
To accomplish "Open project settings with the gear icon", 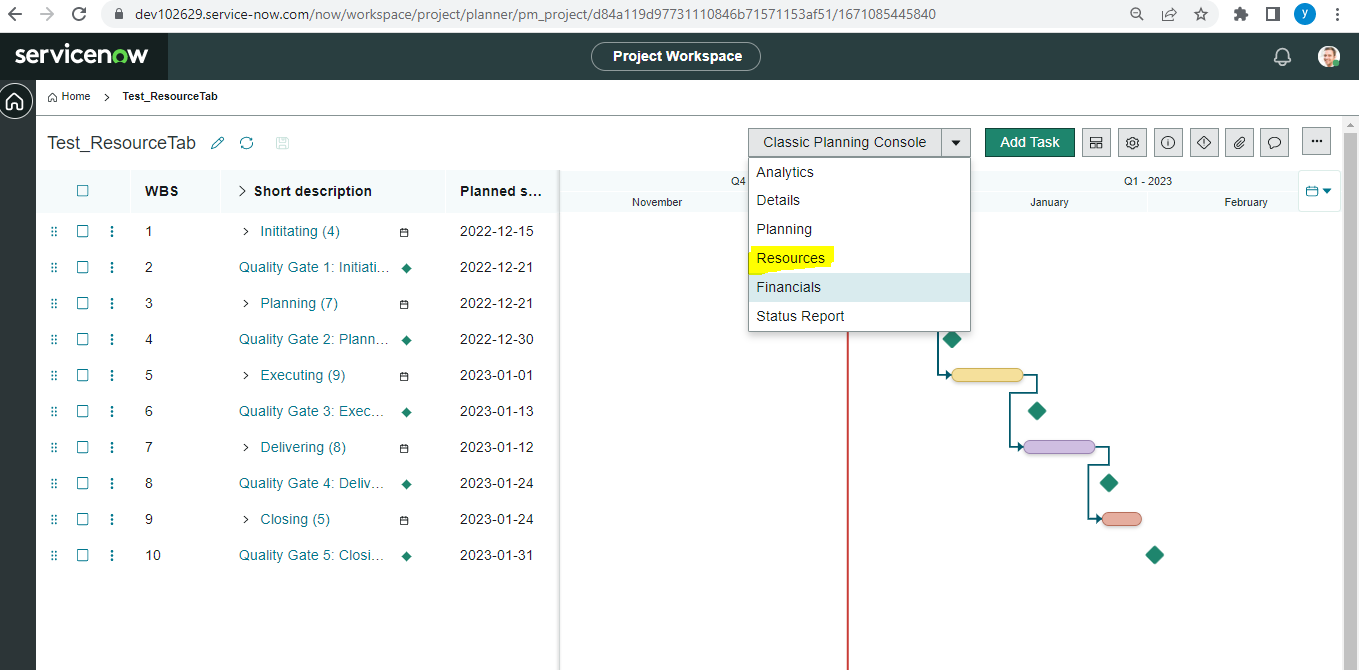I will (x=1132, y=142).
